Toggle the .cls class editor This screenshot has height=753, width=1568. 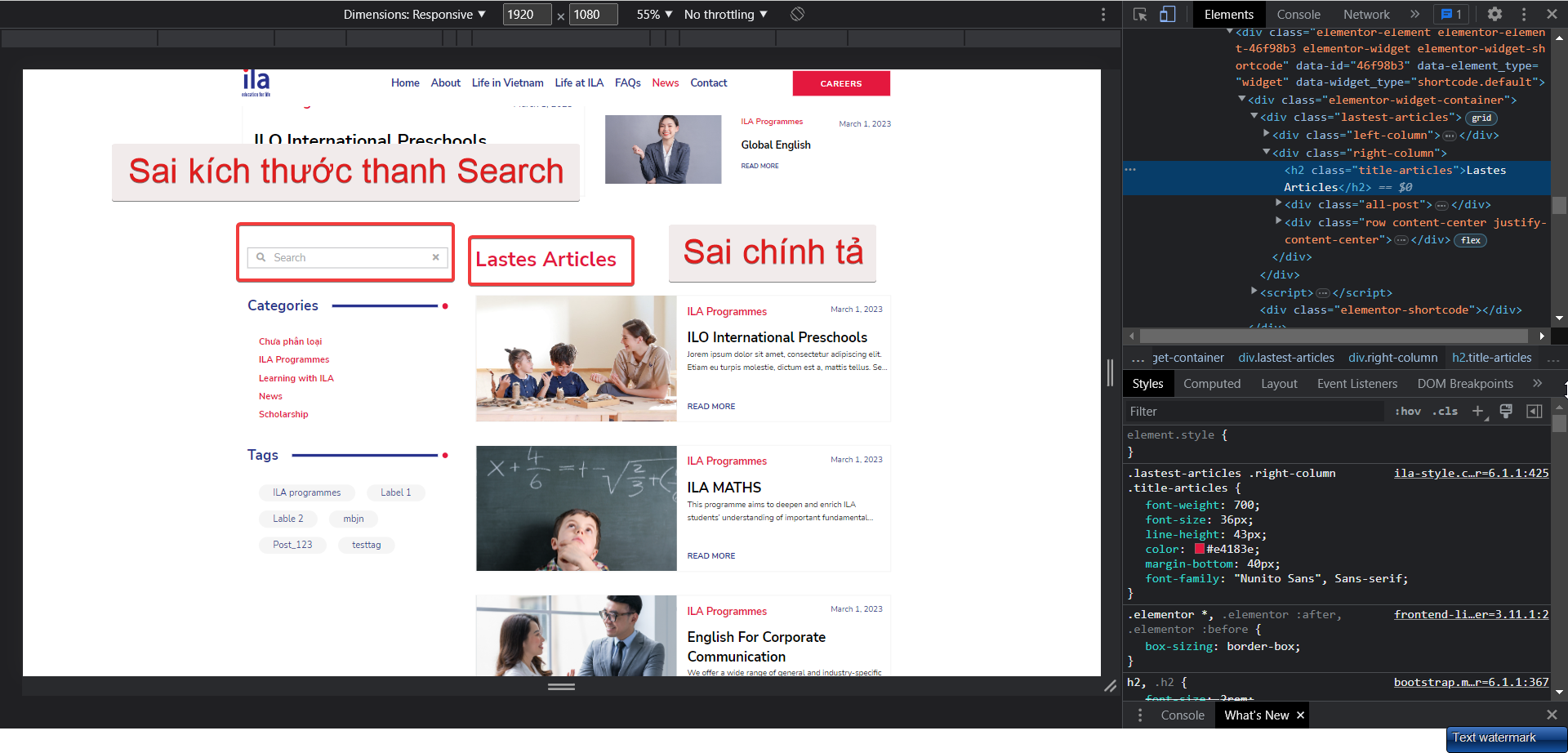click(1445, 412)
